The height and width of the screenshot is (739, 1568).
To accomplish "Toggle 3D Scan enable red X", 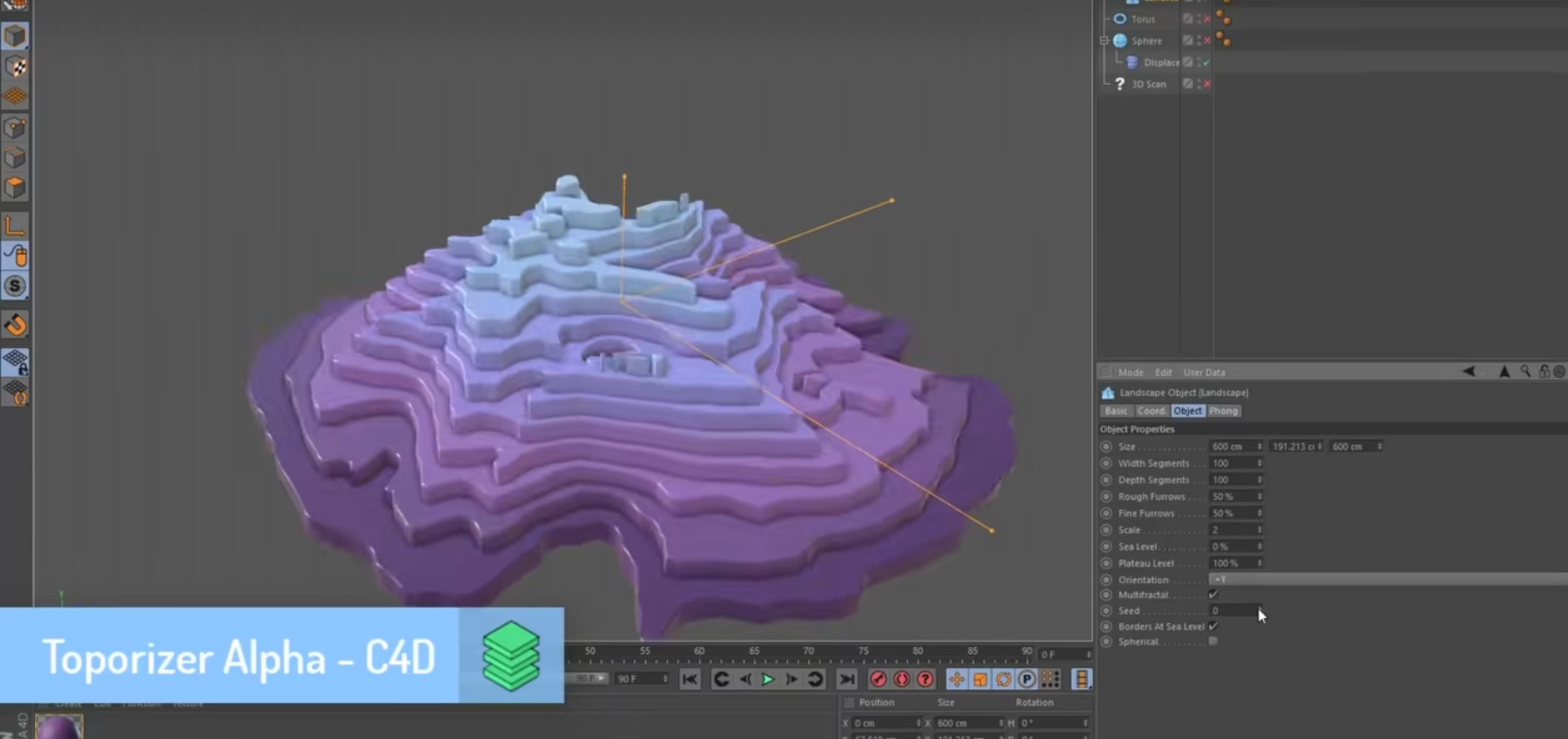I will [x=1205, y=83].
